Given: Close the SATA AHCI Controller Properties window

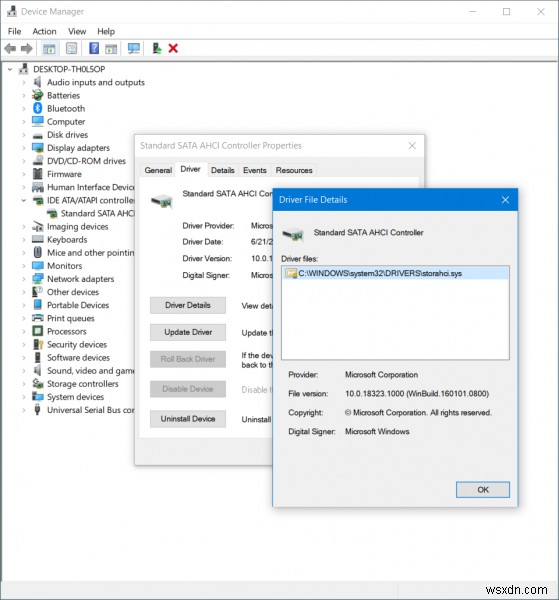Looking at the screenshot, I should (412, 145).
